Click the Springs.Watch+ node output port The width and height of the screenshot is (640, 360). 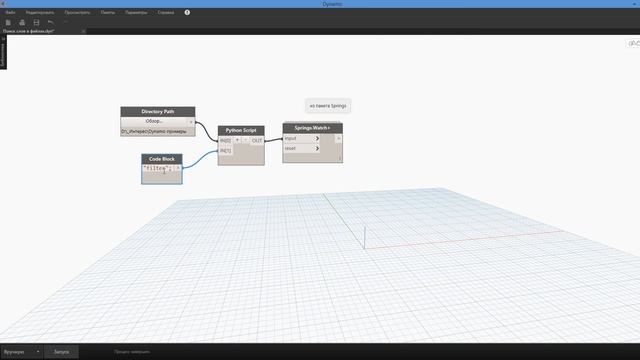click(x=338, y=139)
